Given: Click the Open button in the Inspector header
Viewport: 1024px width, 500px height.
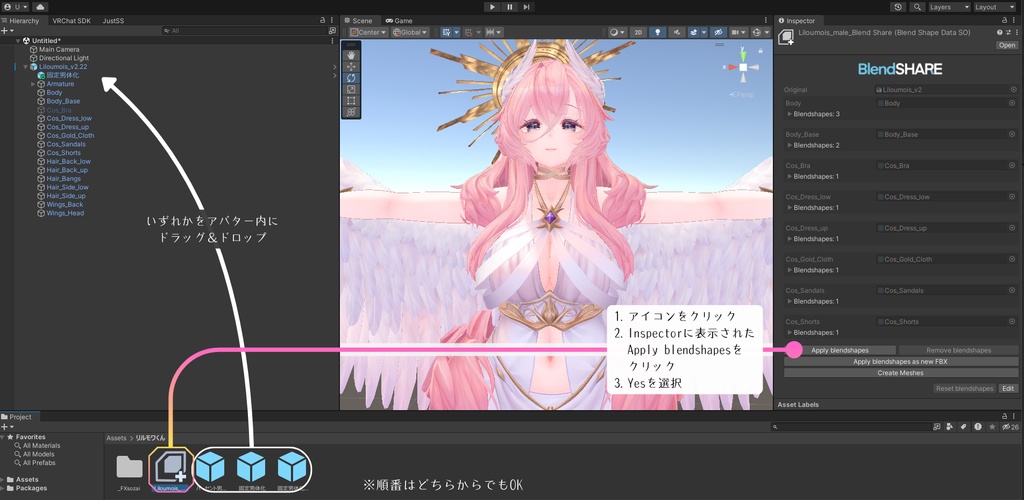Looking at the screenshot, I should click(x=1006, y=46).
